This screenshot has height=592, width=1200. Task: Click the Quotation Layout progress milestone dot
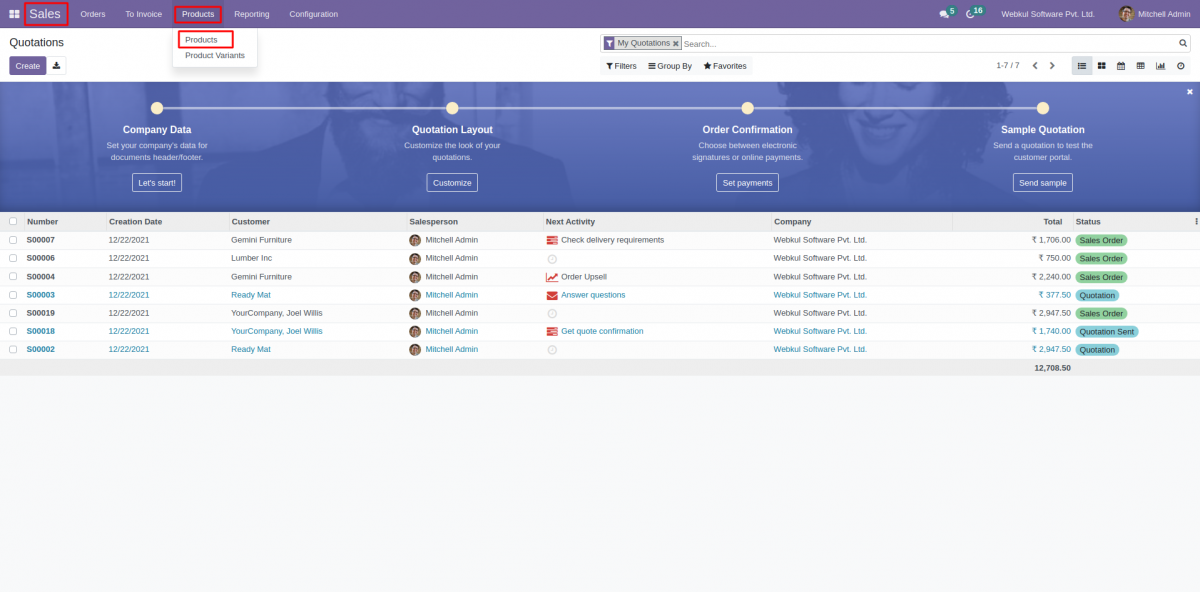452,106
